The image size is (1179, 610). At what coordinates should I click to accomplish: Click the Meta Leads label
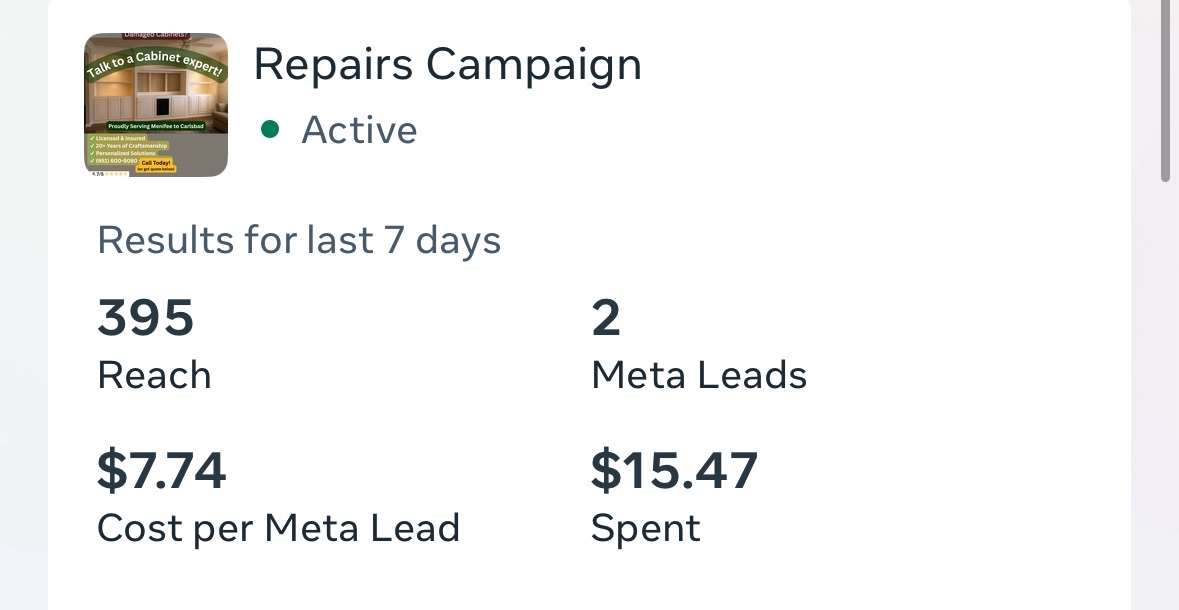(699, 375)
